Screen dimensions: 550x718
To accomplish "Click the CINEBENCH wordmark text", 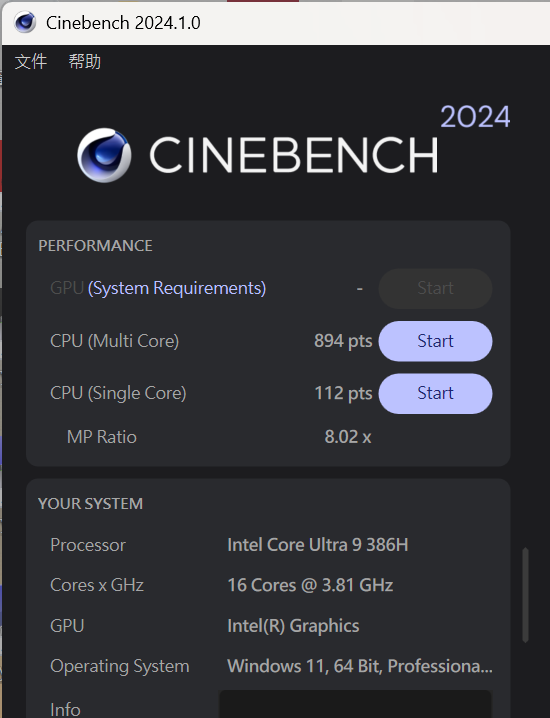I will pos(294,155).
